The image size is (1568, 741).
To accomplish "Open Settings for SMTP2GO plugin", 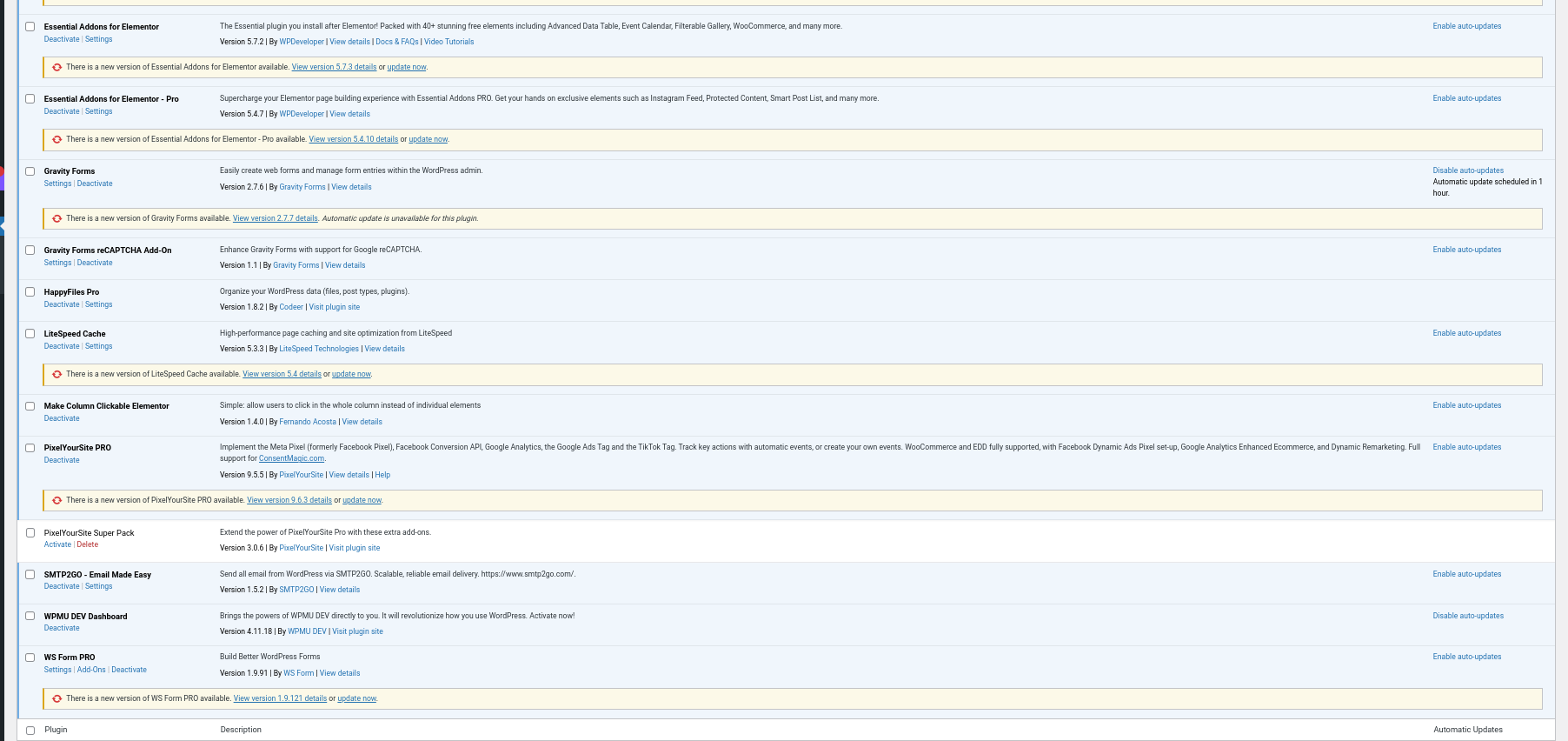I will click(98, 586).
